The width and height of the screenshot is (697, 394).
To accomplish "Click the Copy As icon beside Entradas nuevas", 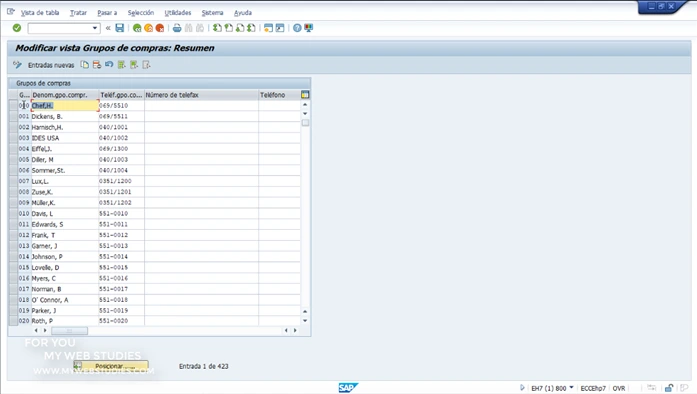I will pos(84,65).
